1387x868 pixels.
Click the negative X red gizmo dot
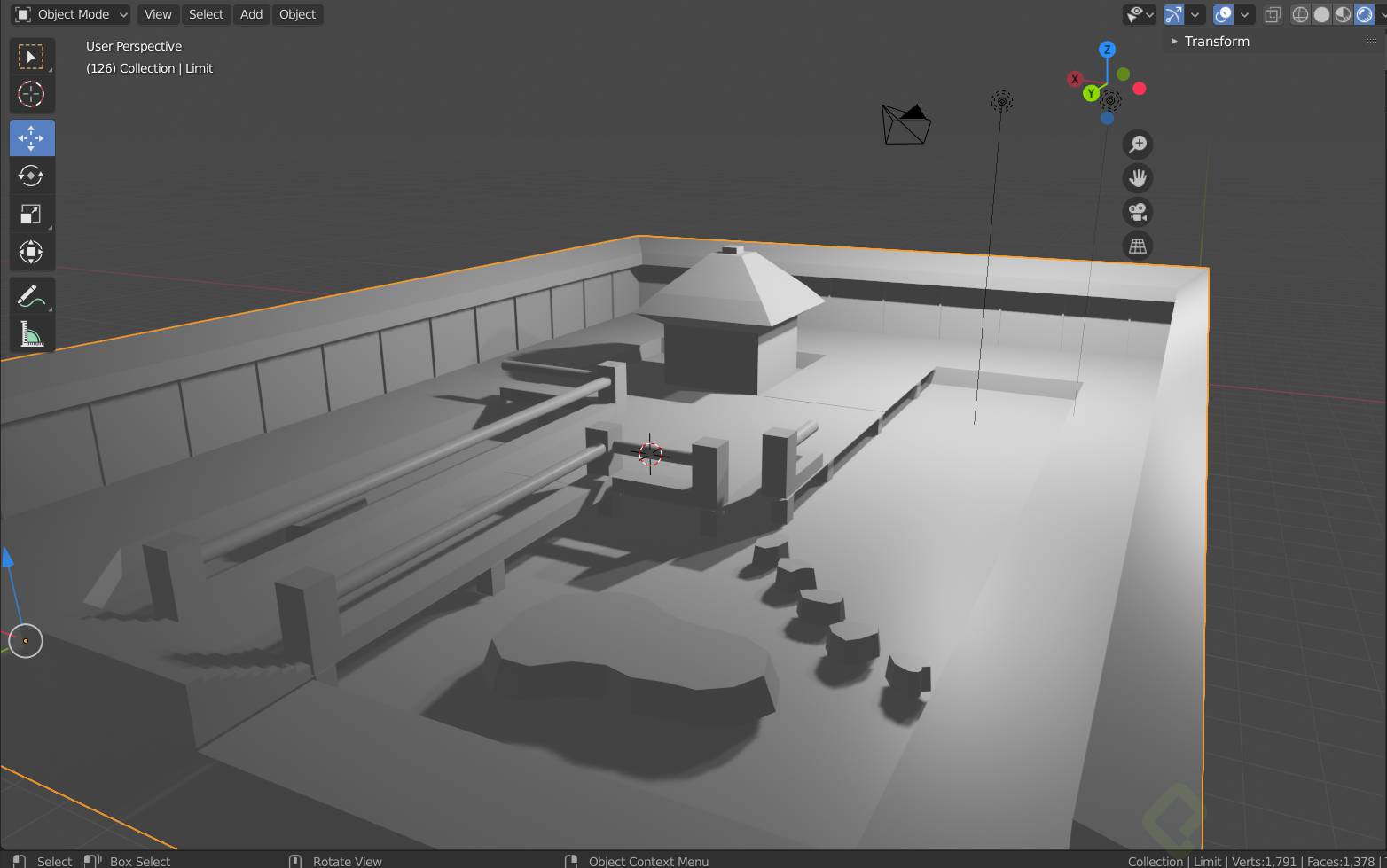coord(1140,89)
